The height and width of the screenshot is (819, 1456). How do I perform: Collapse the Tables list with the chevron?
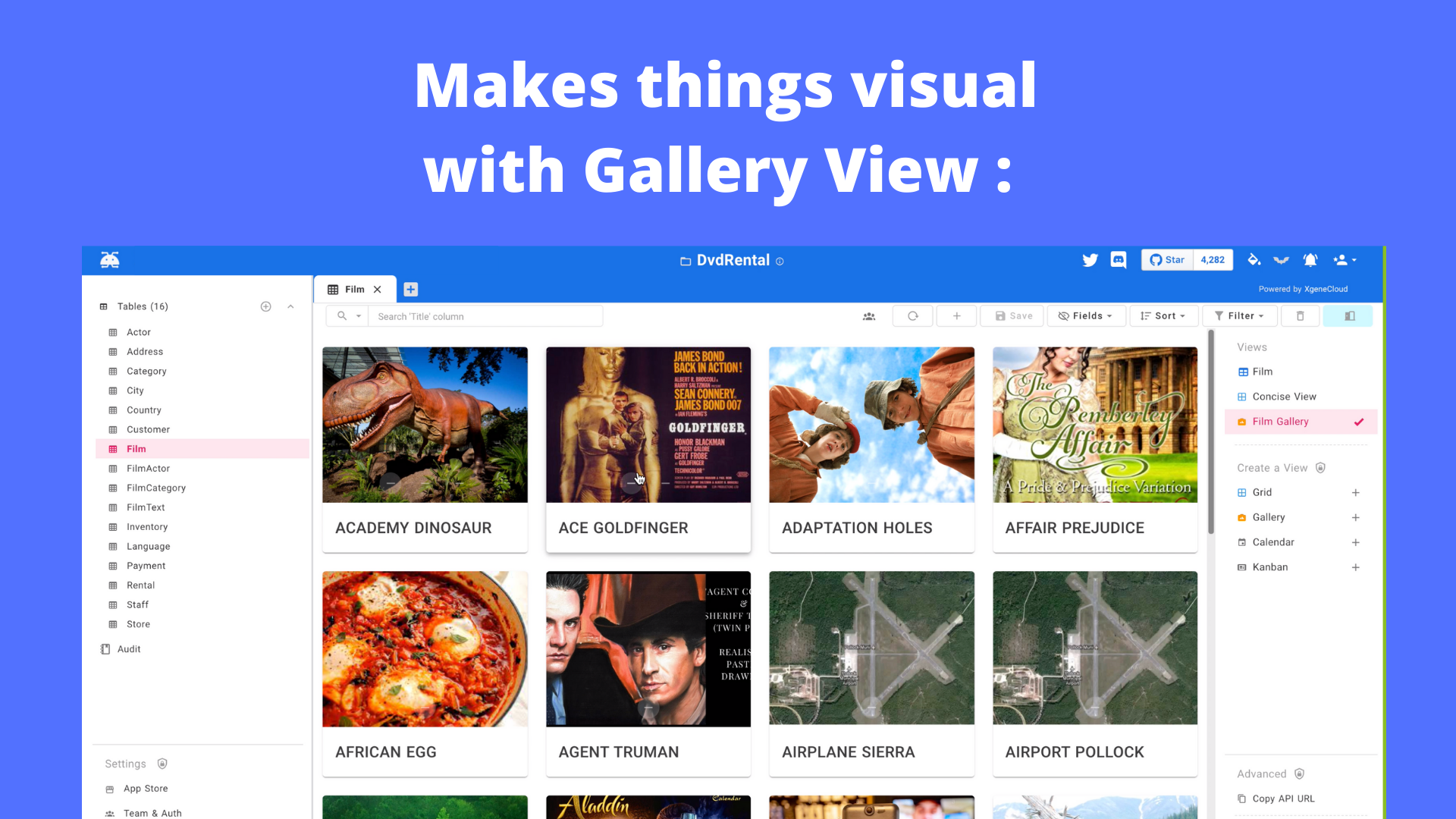(290, 306)
